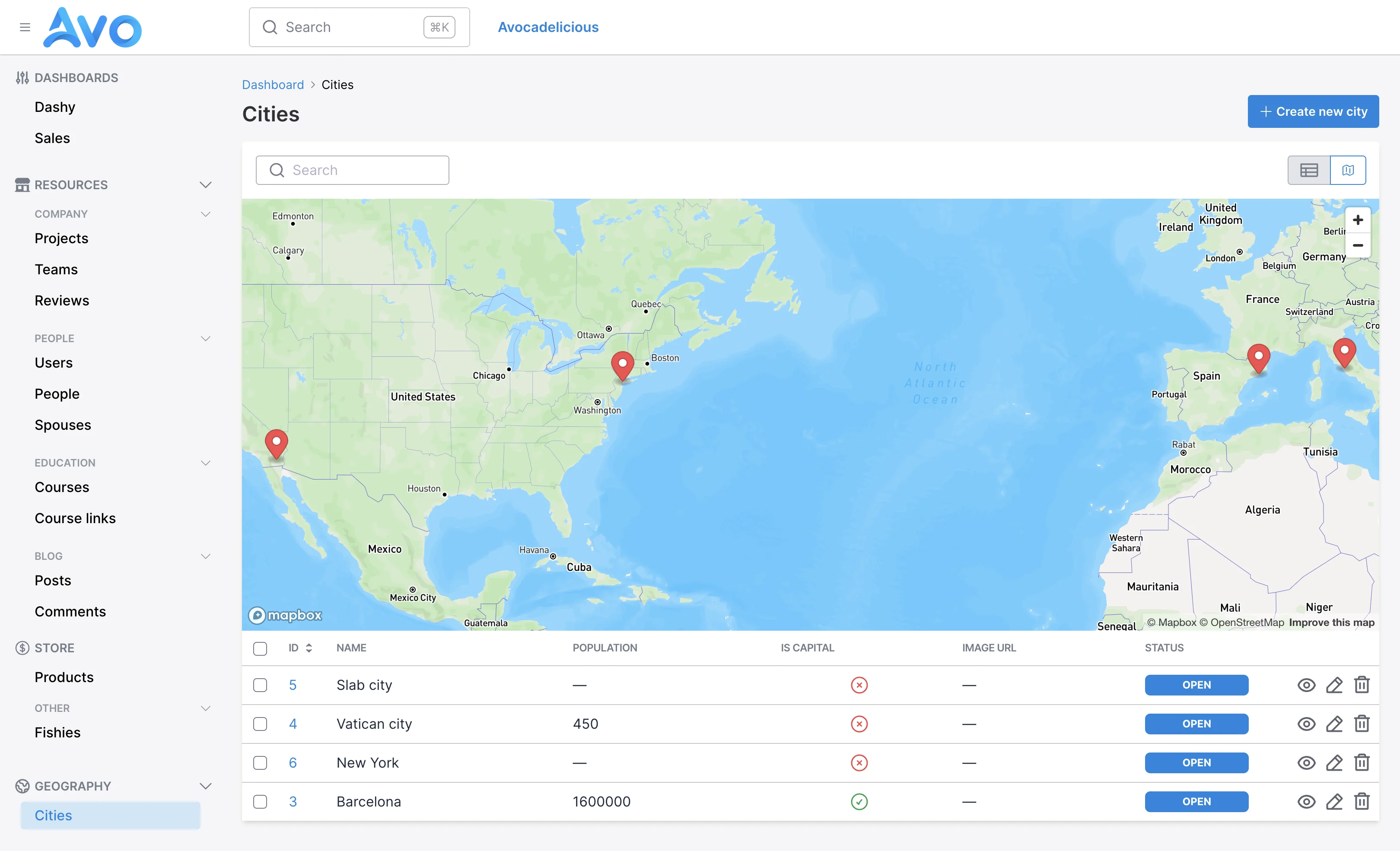
Task: Select Cities in sidebar
Action: pyautogui.click(x=110, y=816)
